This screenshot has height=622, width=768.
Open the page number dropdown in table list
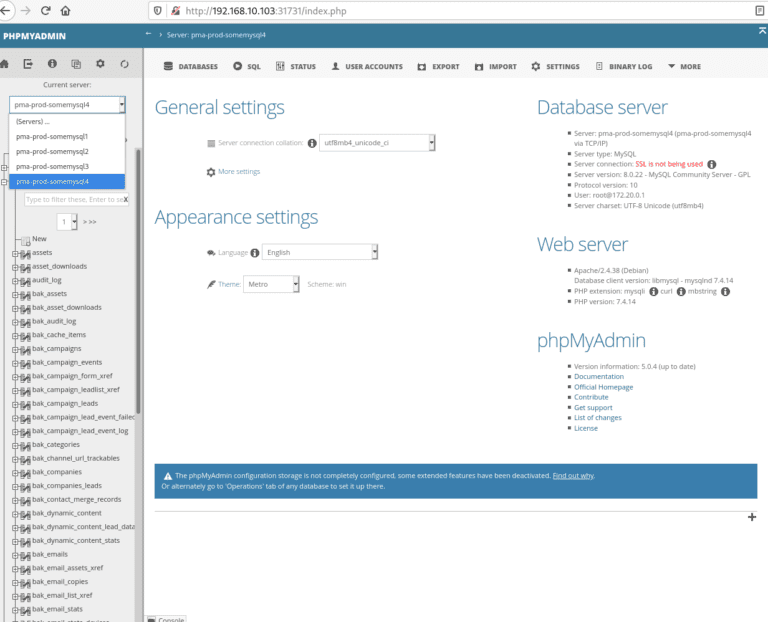point(67,222)
